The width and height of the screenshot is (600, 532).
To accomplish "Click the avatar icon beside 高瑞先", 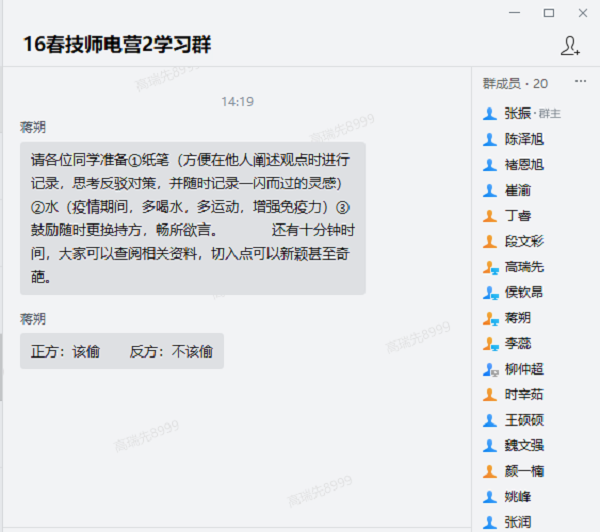I will click(490, 267).
